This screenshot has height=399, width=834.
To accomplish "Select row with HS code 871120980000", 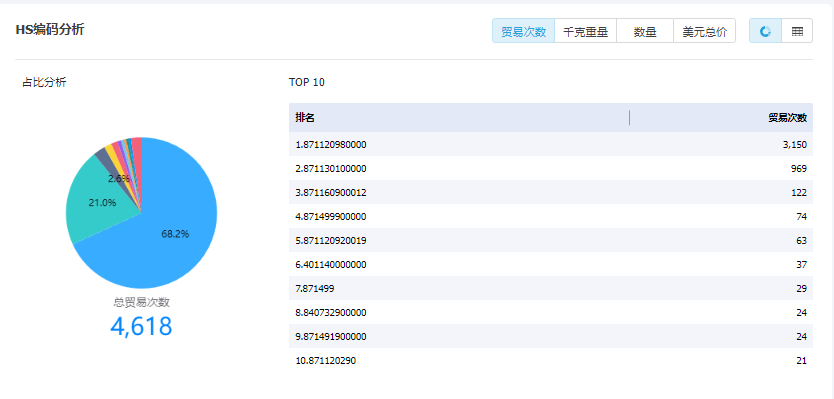I will point(551,144).
